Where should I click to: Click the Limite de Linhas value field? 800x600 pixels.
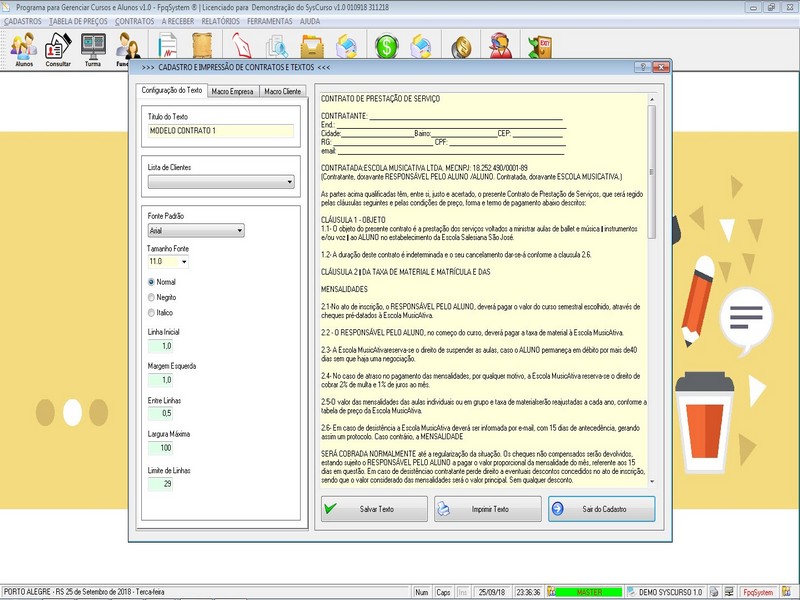[160, 484]
